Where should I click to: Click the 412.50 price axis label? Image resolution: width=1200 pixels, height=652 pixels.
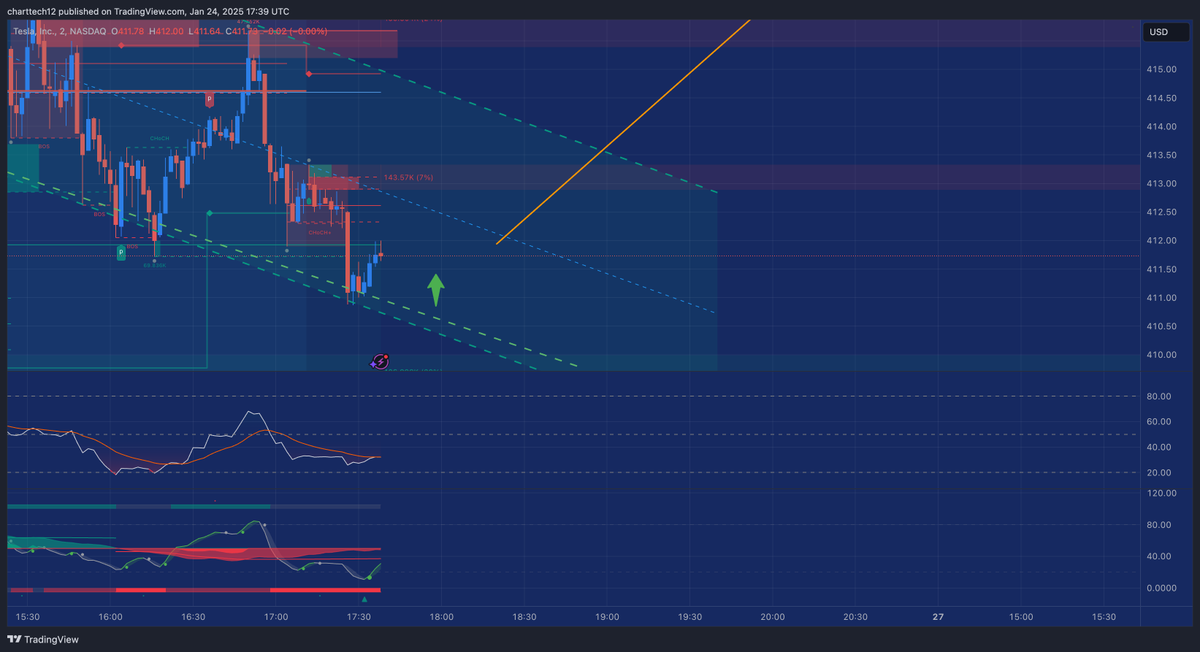(1161, 212)
